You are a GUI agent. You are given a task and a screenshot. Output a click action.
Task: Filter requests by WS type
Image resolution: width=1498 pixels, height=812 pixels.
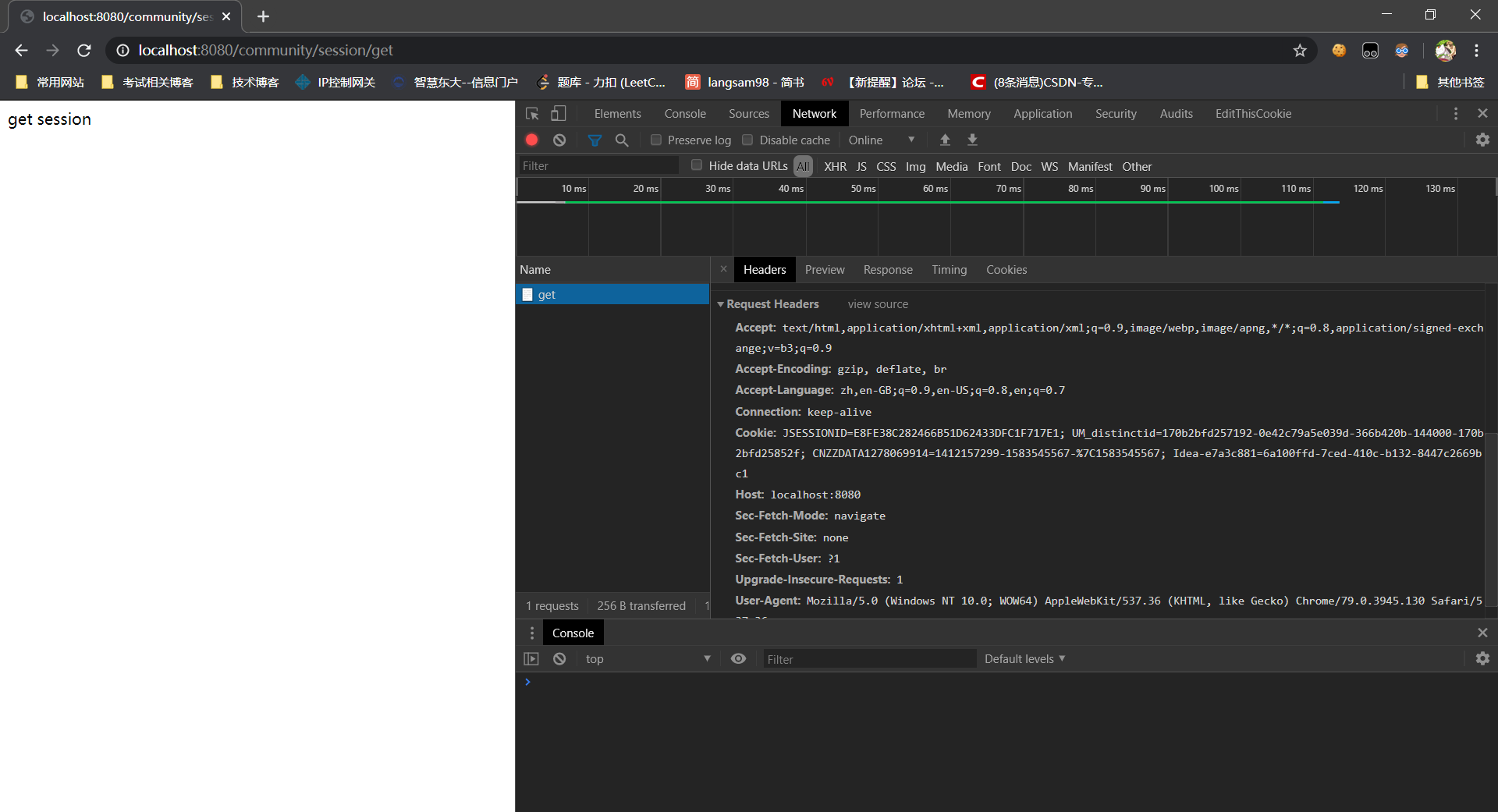click(1049, 166)
